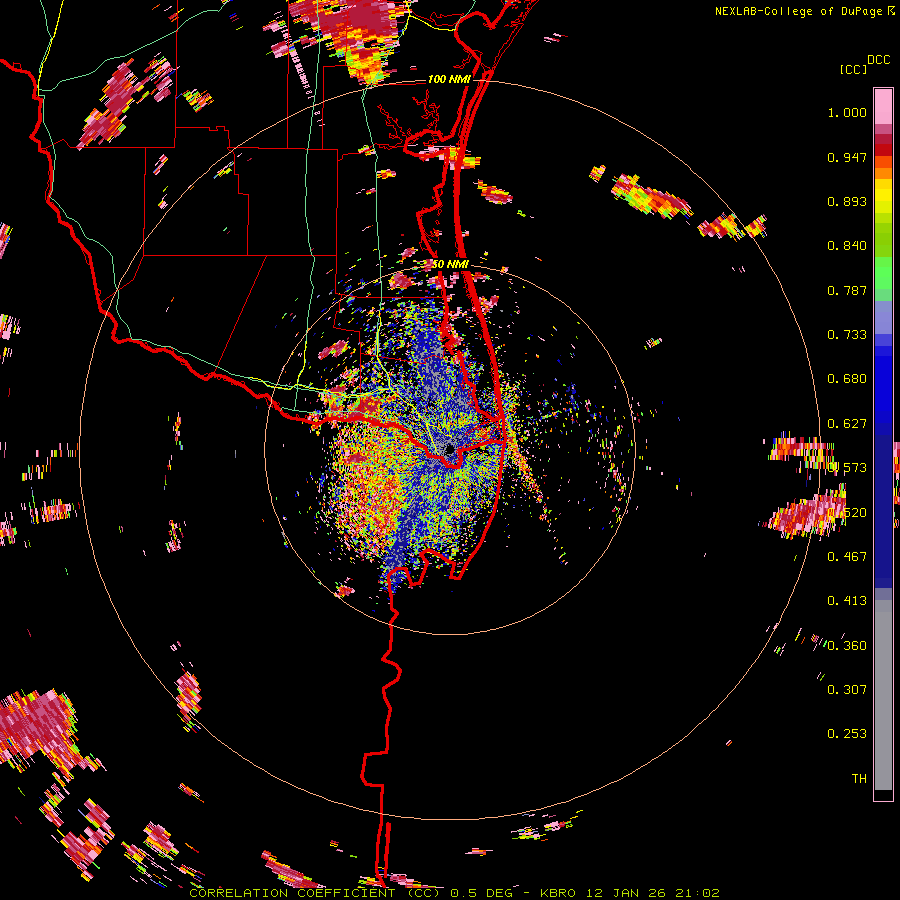The image size is (900, 900).
Task: Select the 0.413 legend value
Action: click(x=847, y=601)
